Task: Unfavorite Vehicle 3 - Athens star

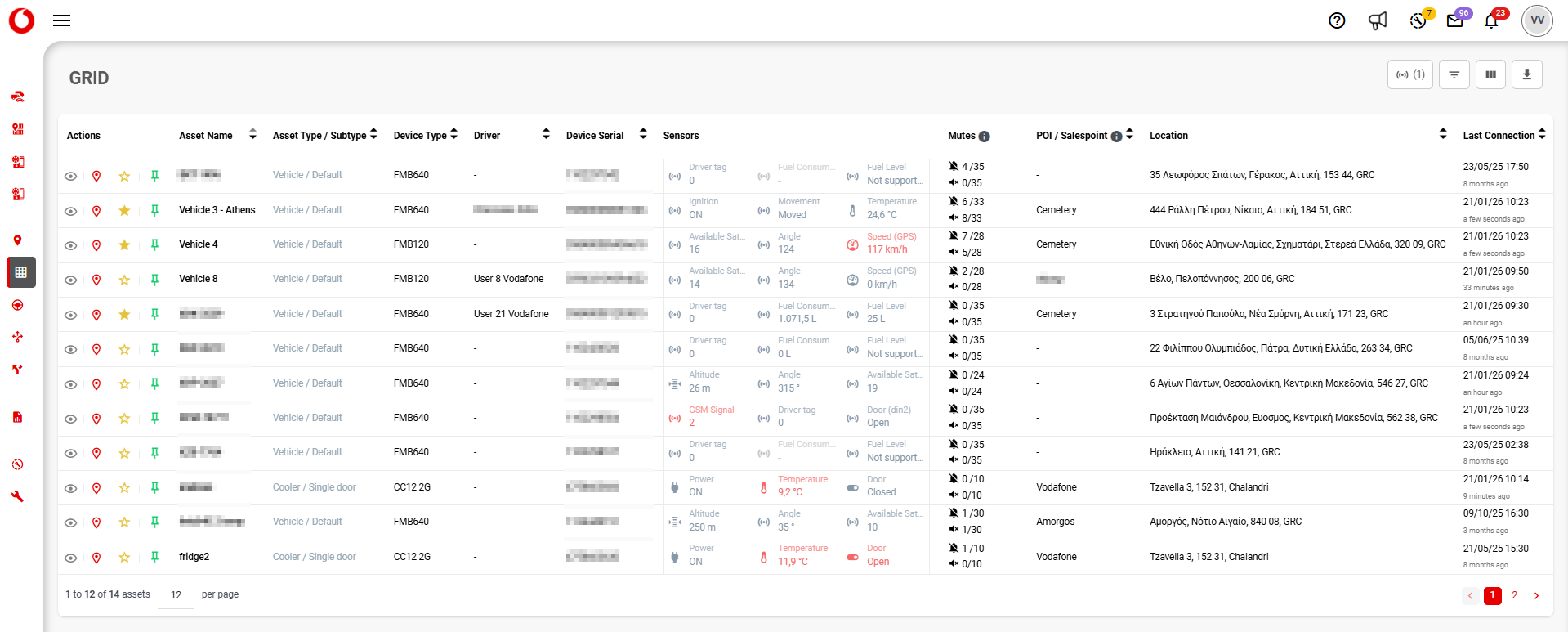Action: click(124, 211)
